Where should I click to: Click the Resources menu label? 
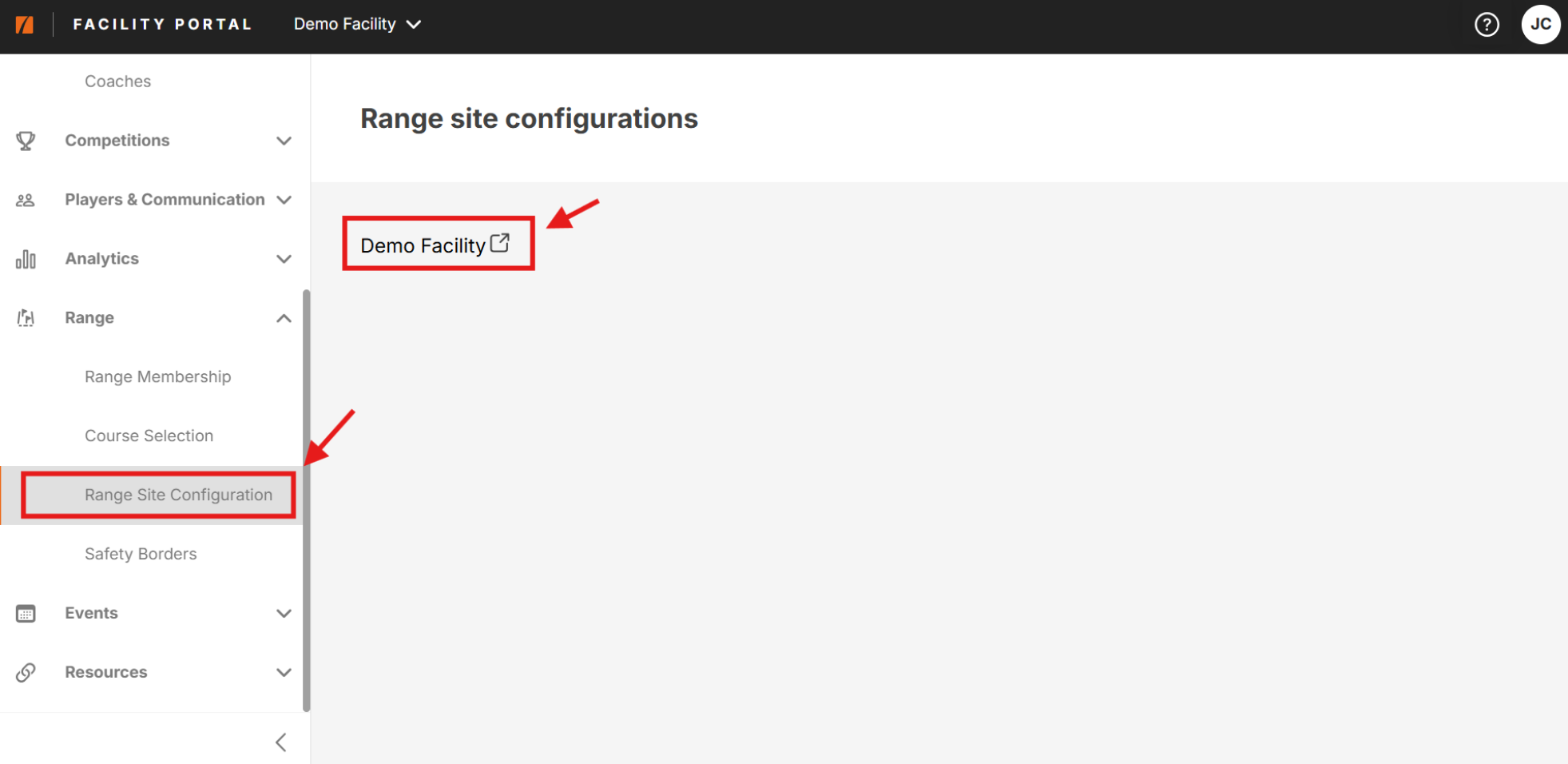click(x=106, y=672)
